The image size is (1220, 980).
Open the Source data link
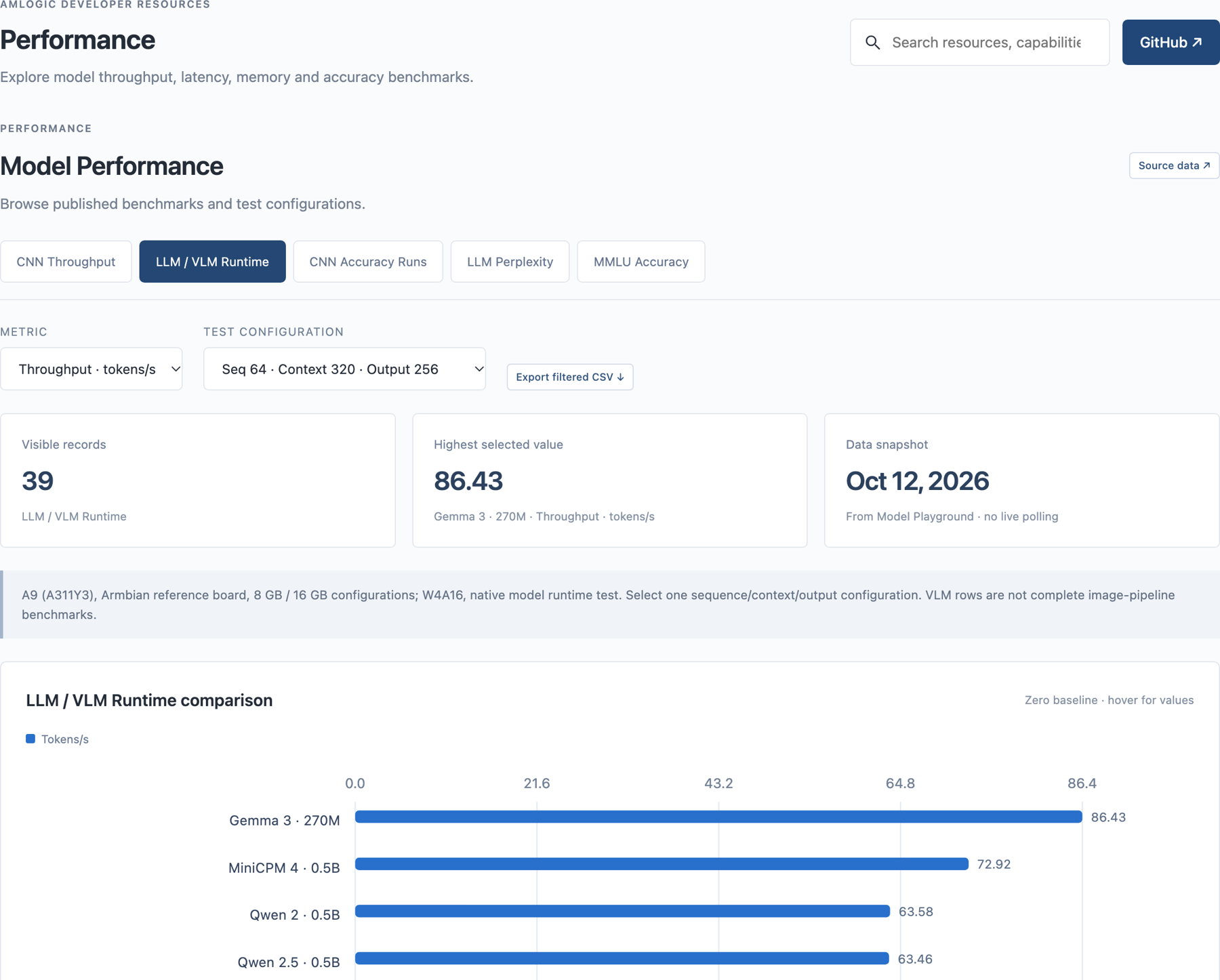coord(1174,165)
